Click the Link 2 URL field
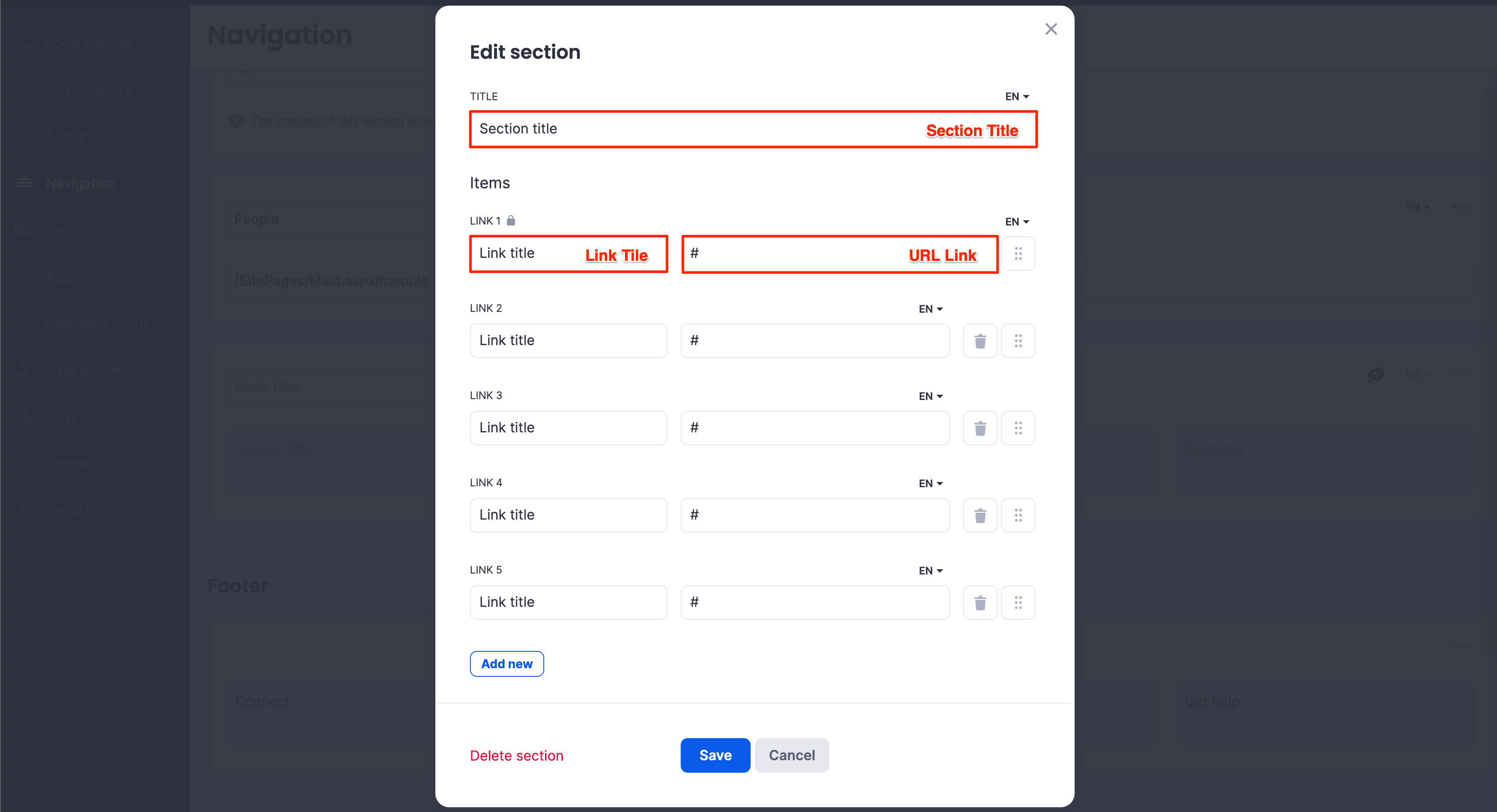The image size is (1497, 812). (x=815, y=341)
